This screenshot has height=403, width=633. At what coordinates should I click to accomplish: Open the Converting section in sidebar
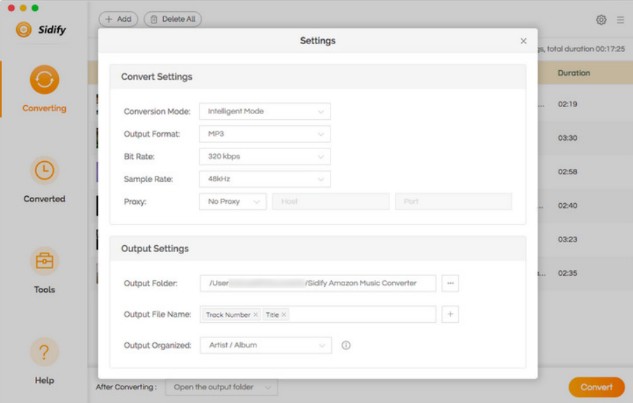[44, 88]
